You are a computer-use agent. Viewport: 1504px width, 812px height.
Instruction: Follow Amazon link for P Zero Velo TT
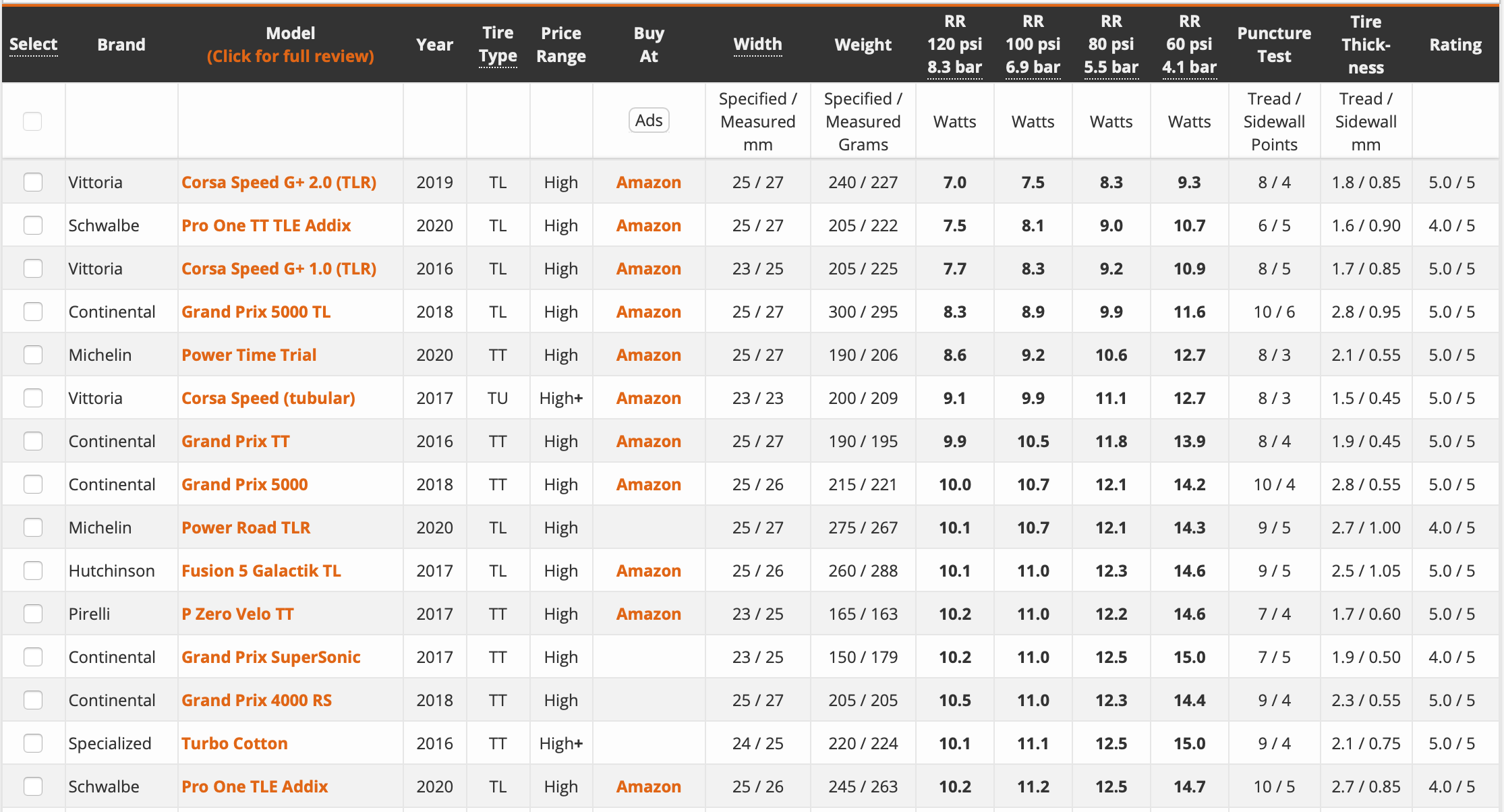[x=649, y=614]
